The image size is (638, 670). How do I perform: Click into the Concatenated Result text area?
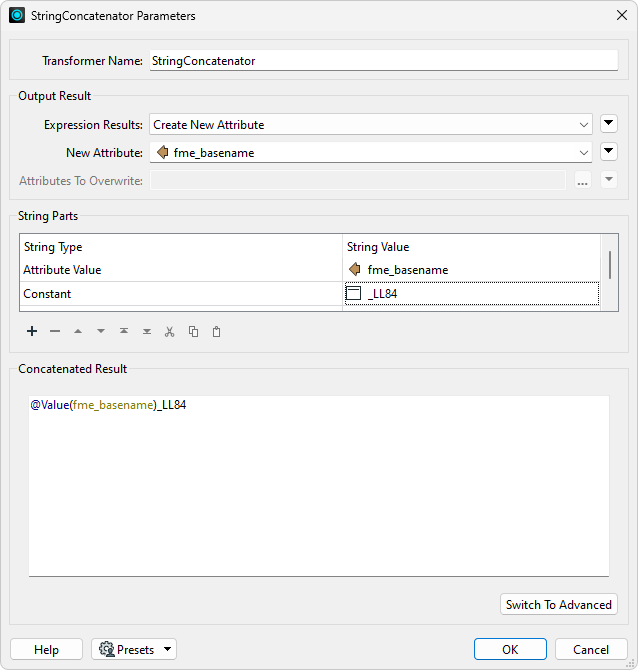319,486
